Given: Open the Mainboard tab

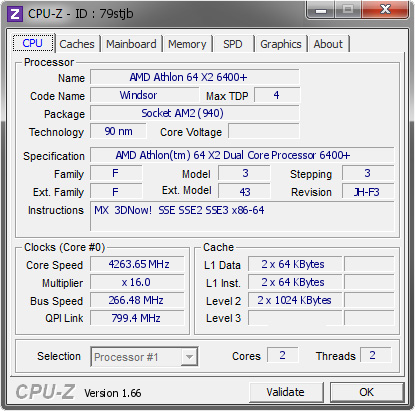Looking at the screenshot, I should [x=131, y=44].
